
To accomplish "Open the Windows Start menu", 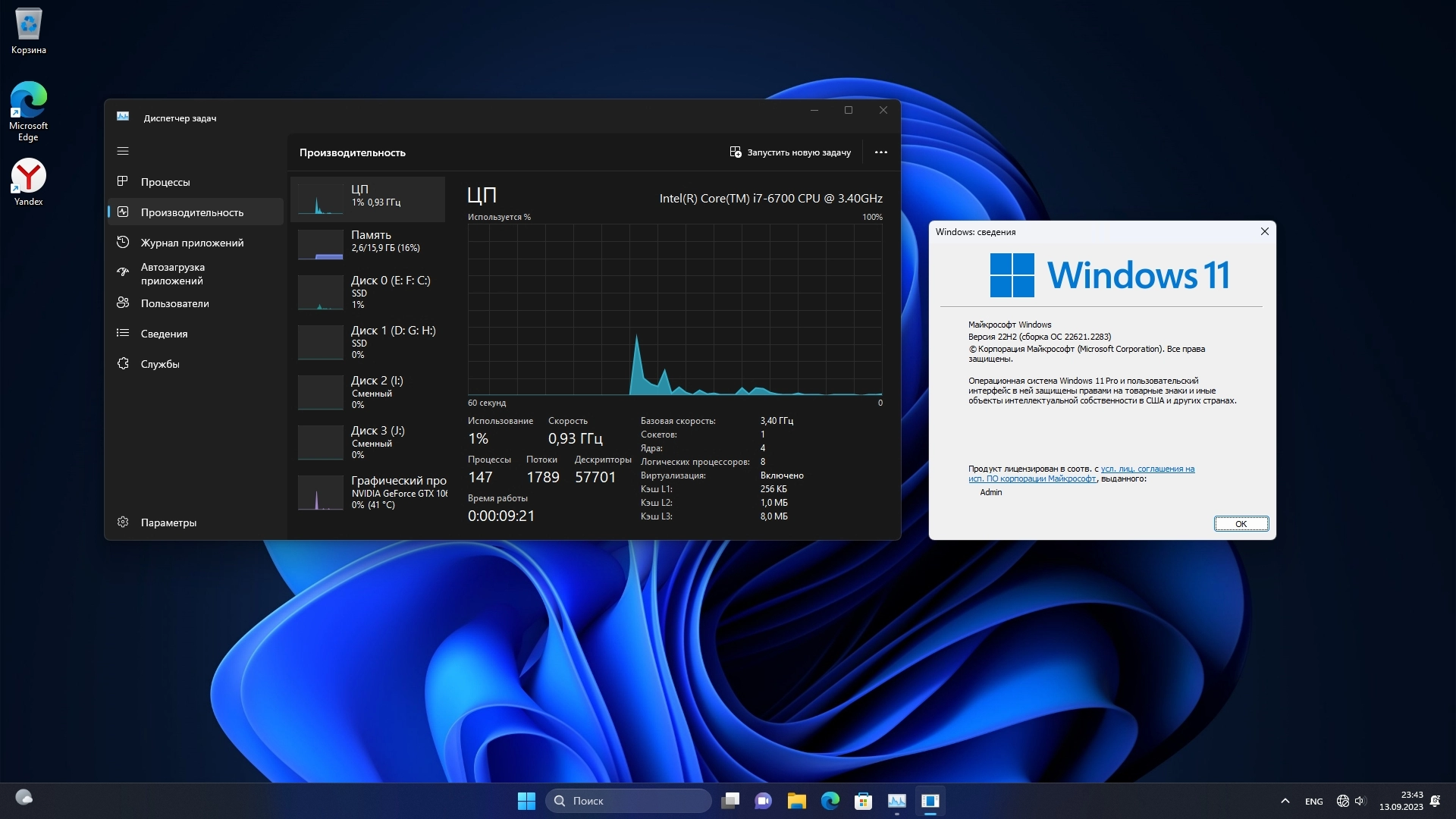I will 526,801.
